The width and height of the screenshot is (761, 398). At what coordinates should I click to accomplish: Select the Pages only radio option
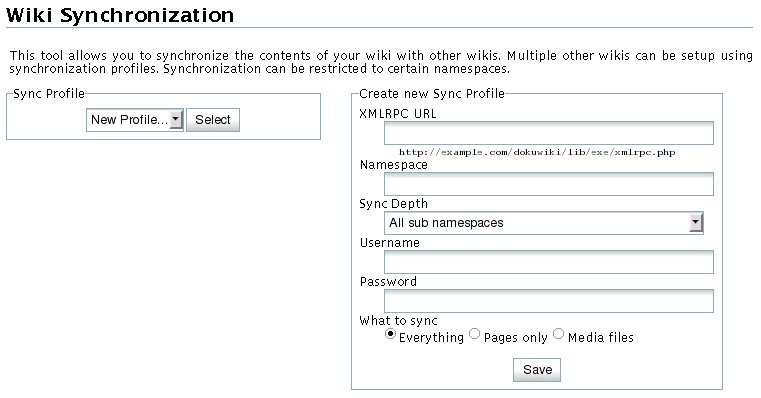point(475,334)
